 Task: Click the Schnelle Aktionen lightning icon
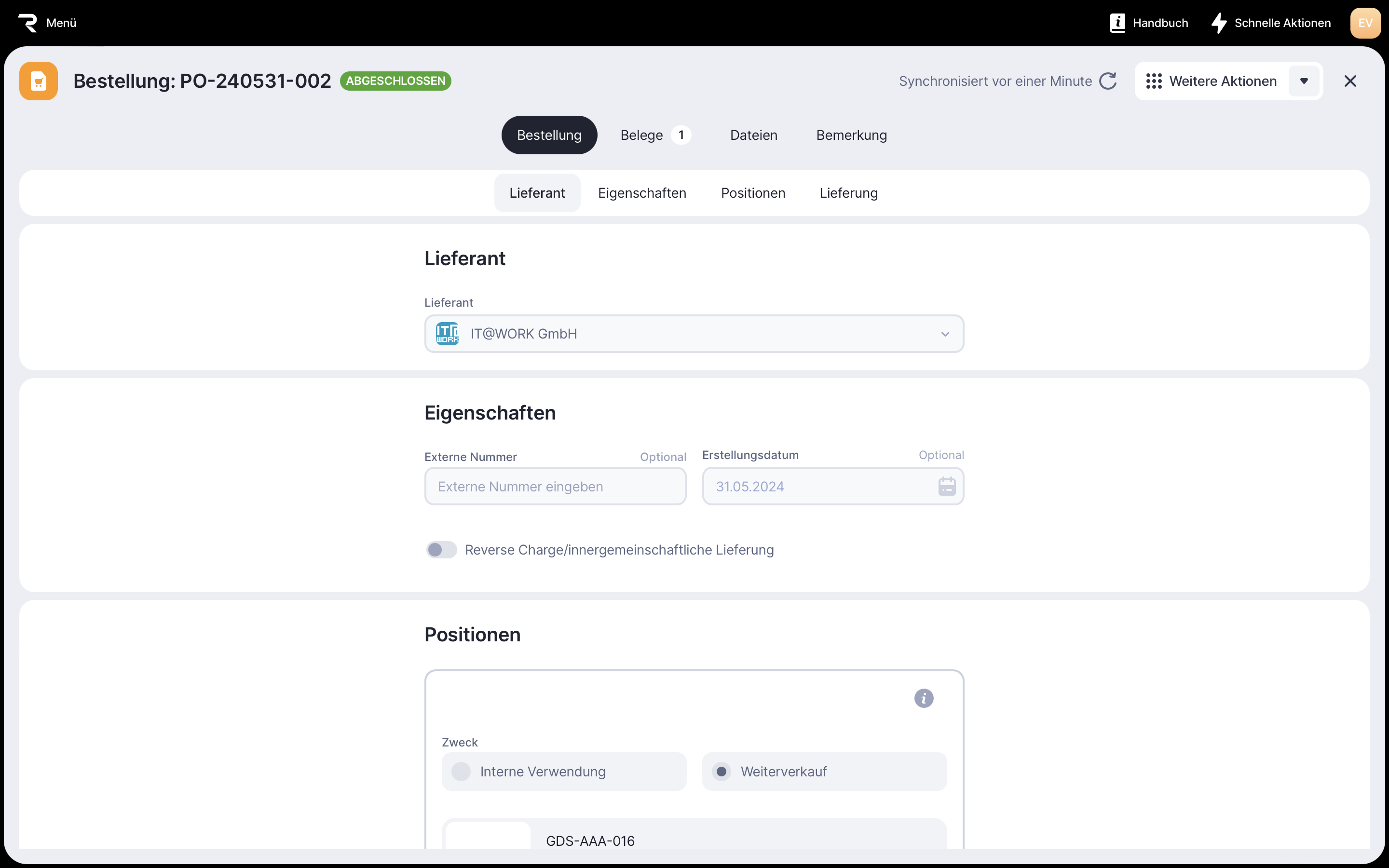(1219, 23)
